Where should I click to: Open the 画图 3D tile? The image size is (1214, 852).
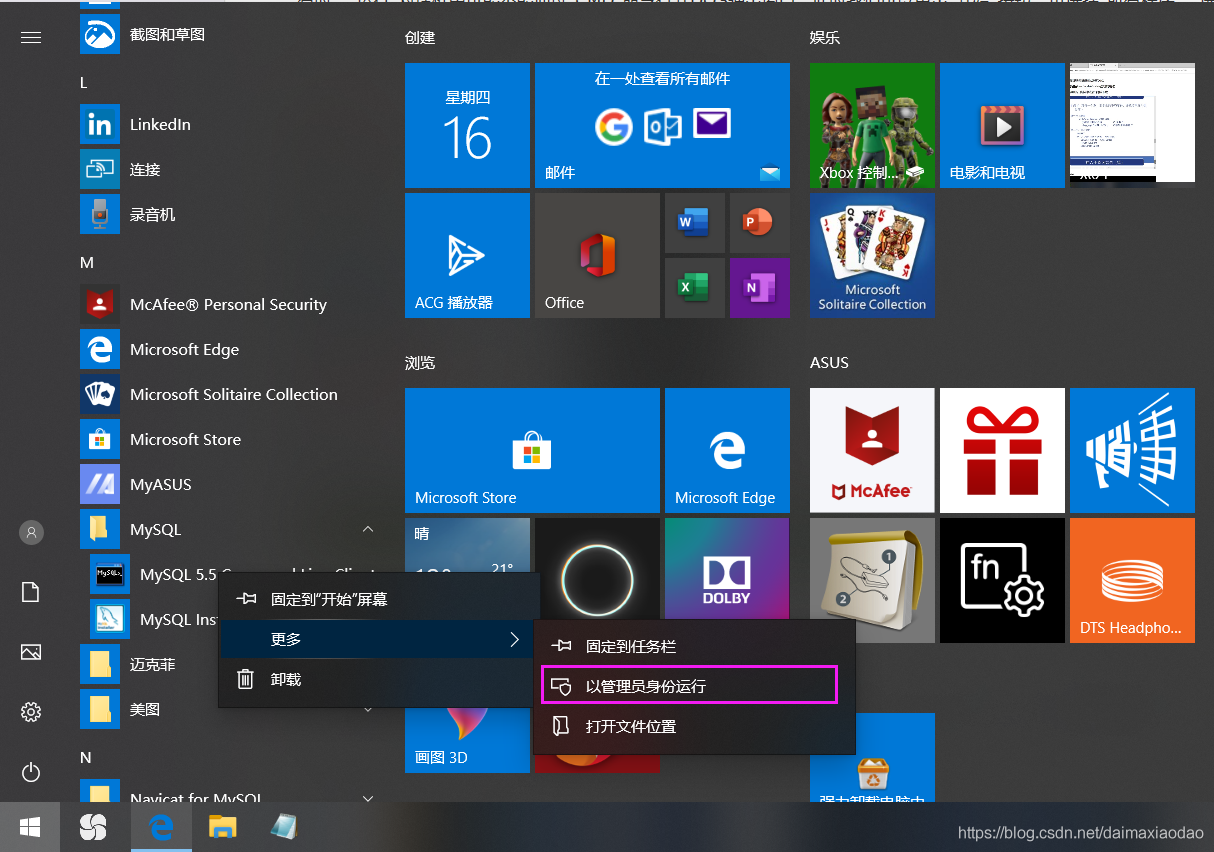point(467,741)
